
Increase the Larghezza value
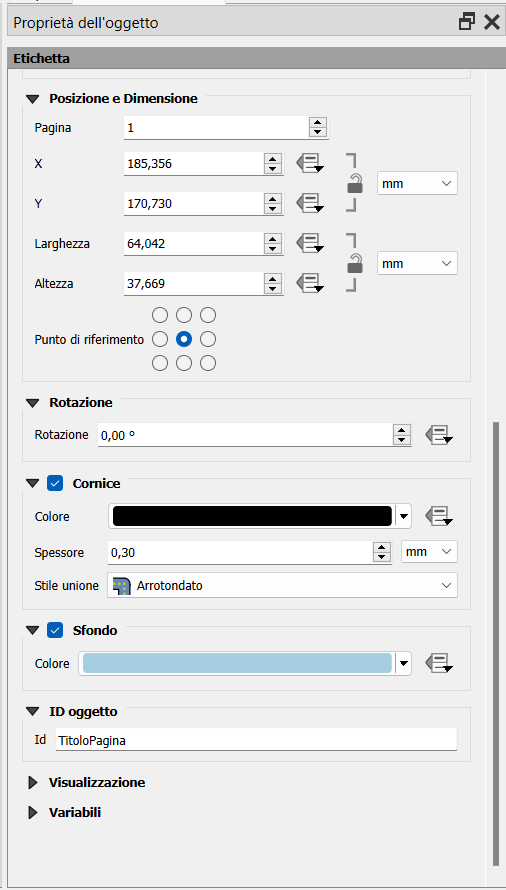[x=274, y=239]
